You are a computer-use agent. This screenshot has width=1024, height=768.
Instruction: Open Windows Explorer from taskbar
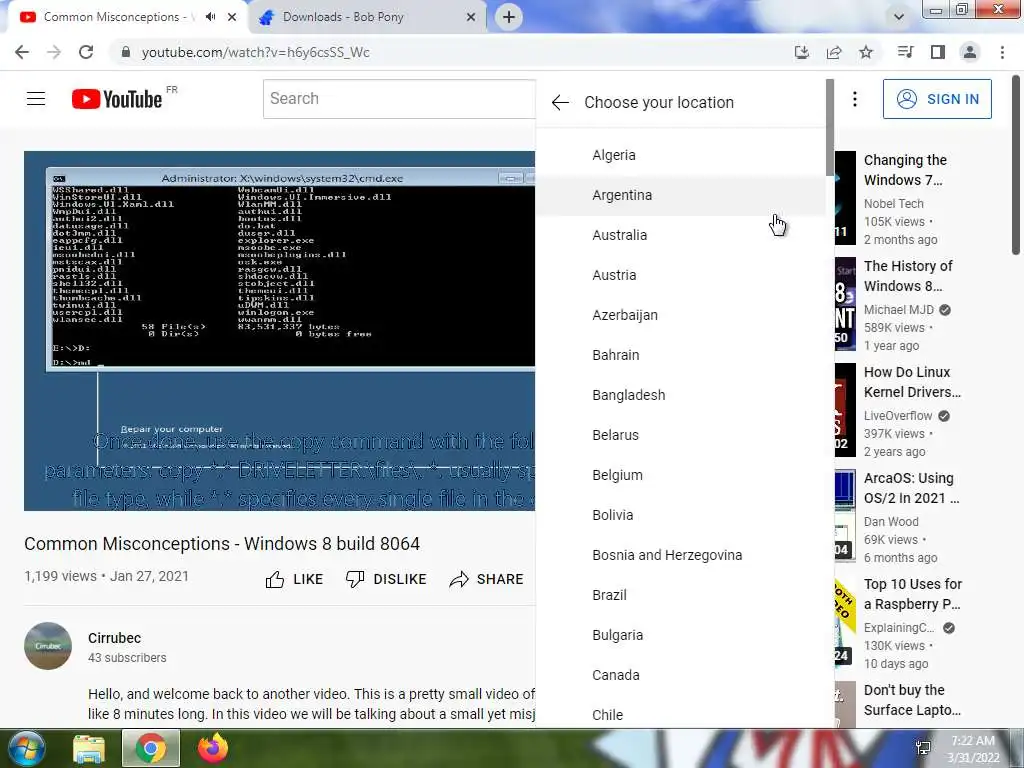pos(89,748)
